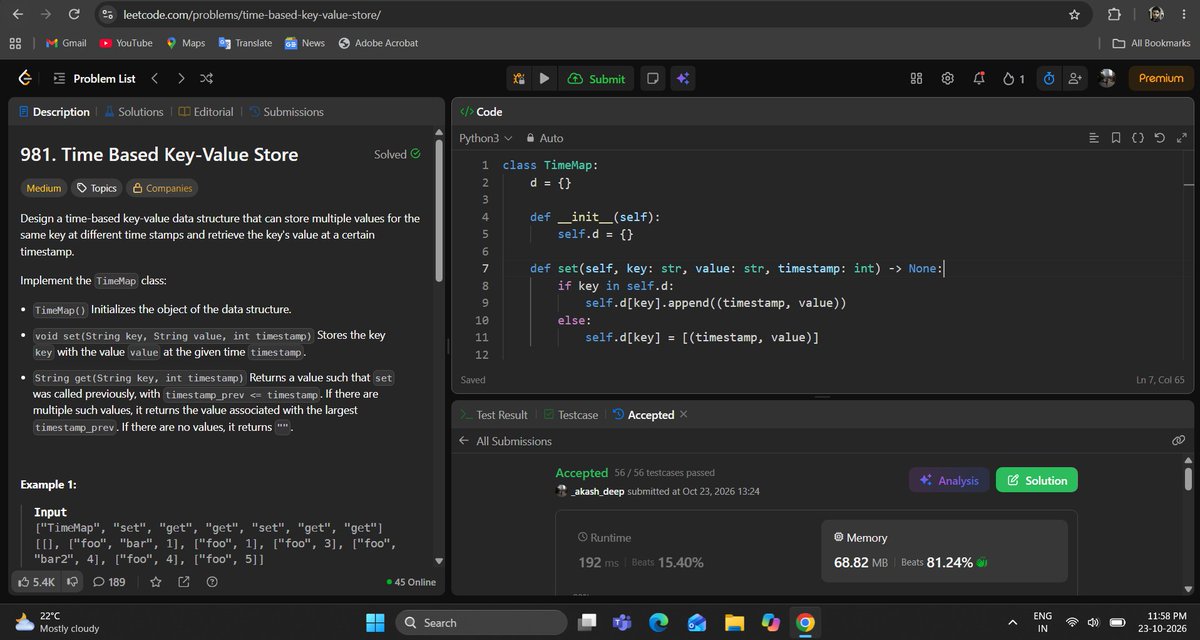This screenshot has height=640, width=1200.
Task: Select the Memory stats card
Action: tap(944, 550)
